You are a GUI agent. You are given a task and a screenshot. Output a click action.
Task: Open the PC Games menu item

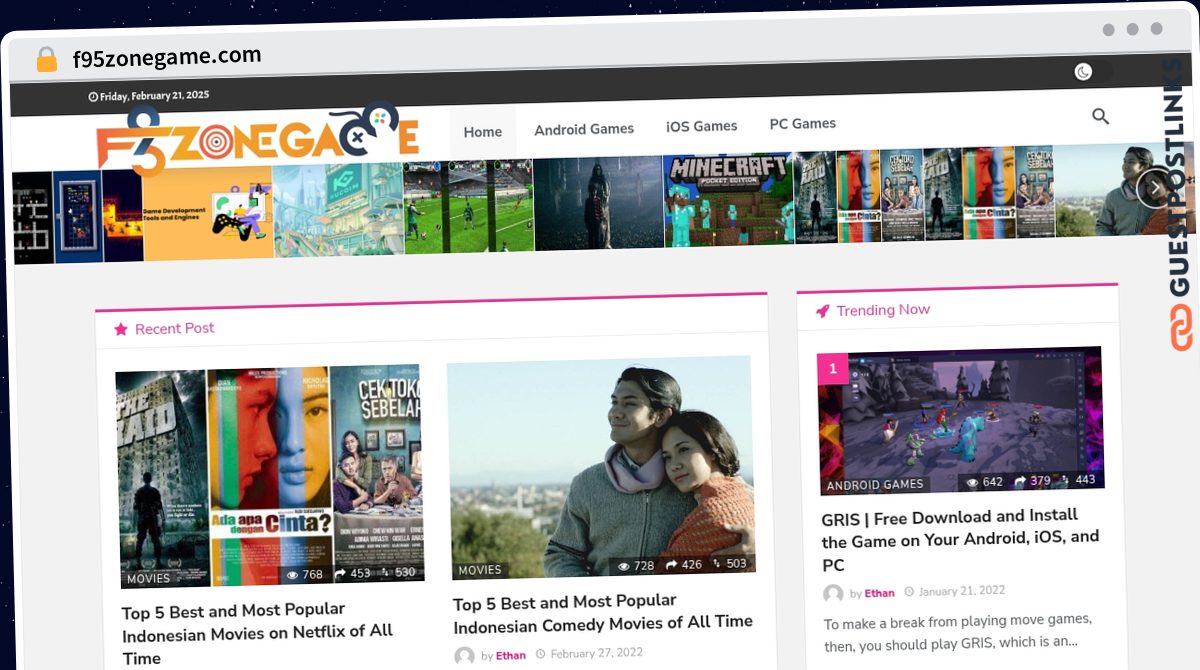[803, 124]
